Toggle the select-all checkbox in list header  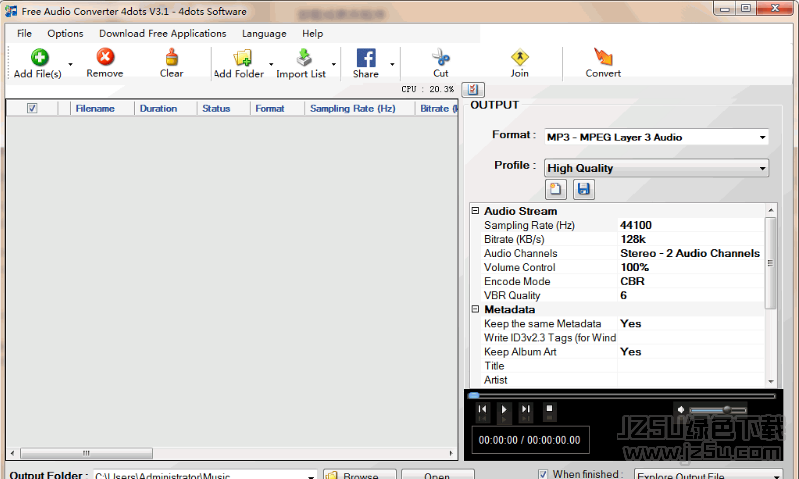pyautogui.click(x=32, y=108)
